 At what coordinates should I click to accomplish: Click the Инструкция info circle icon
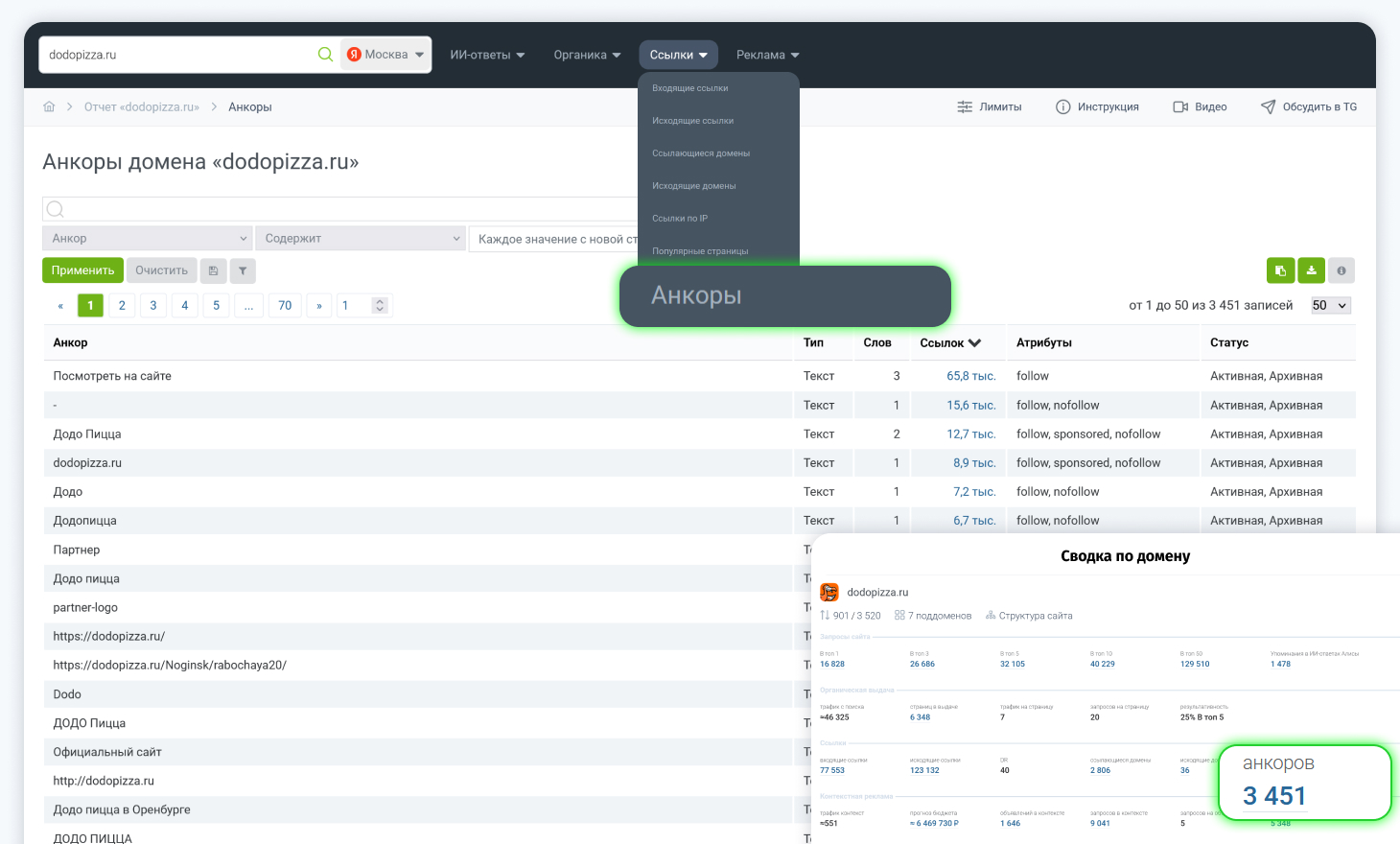(1062, 107)
